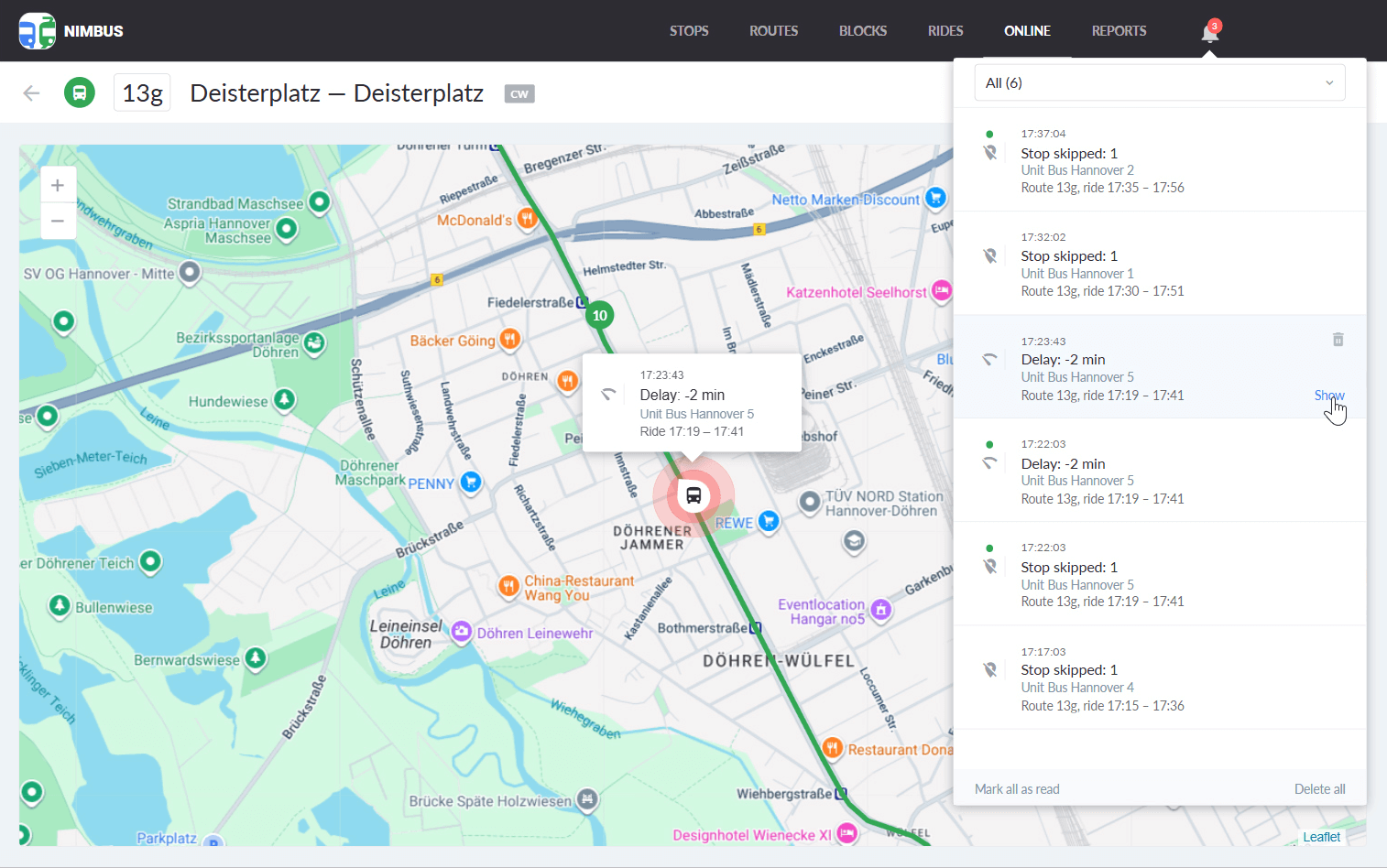This screenshot has width=1387, height=868.
Task: Mark all notifications as read
Action: [1017, 788]
